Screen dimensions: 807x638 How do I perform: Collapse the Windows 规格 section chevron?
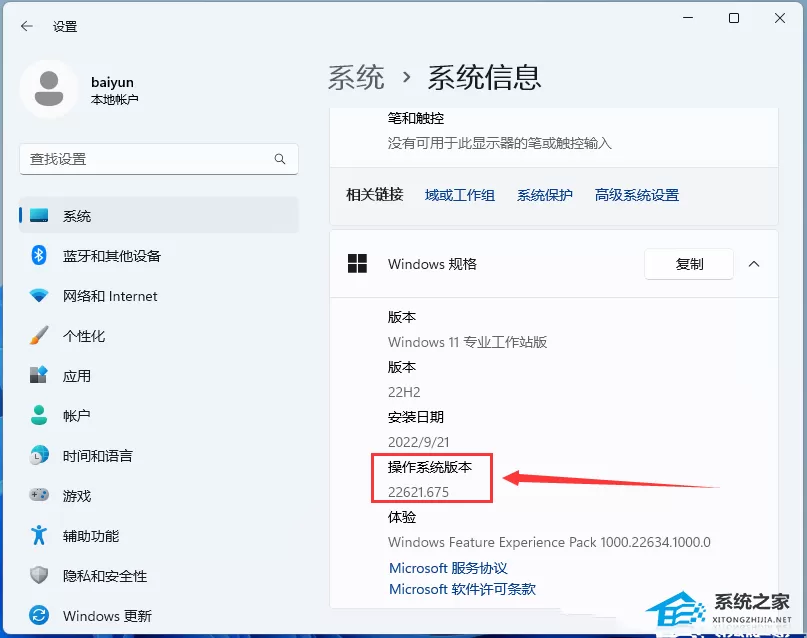754,264
